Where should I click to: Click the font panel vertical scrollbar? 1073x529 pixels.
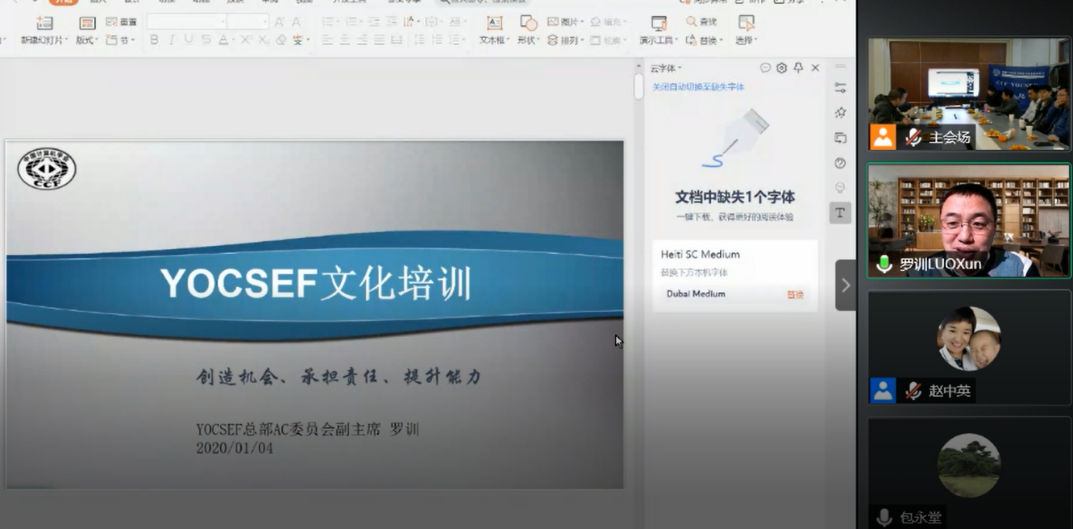click(x=638, y=87)
